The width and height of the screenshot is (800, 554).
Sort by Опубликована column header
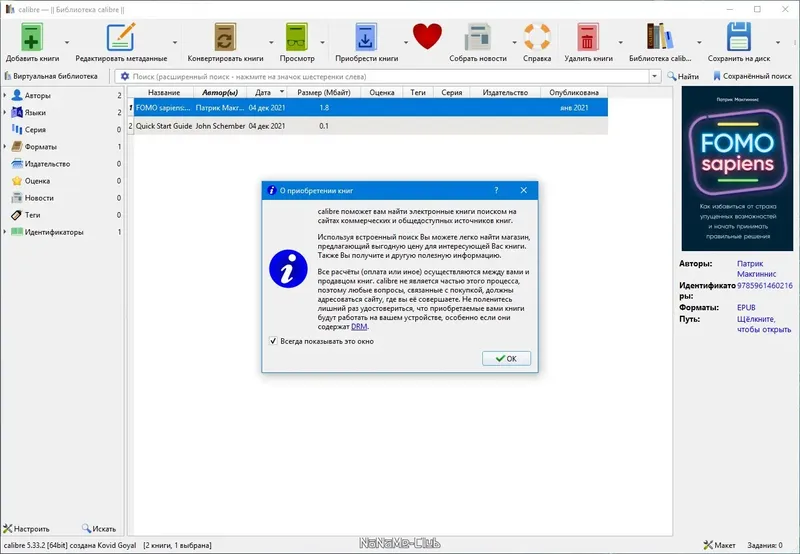(x=574, y=92)
